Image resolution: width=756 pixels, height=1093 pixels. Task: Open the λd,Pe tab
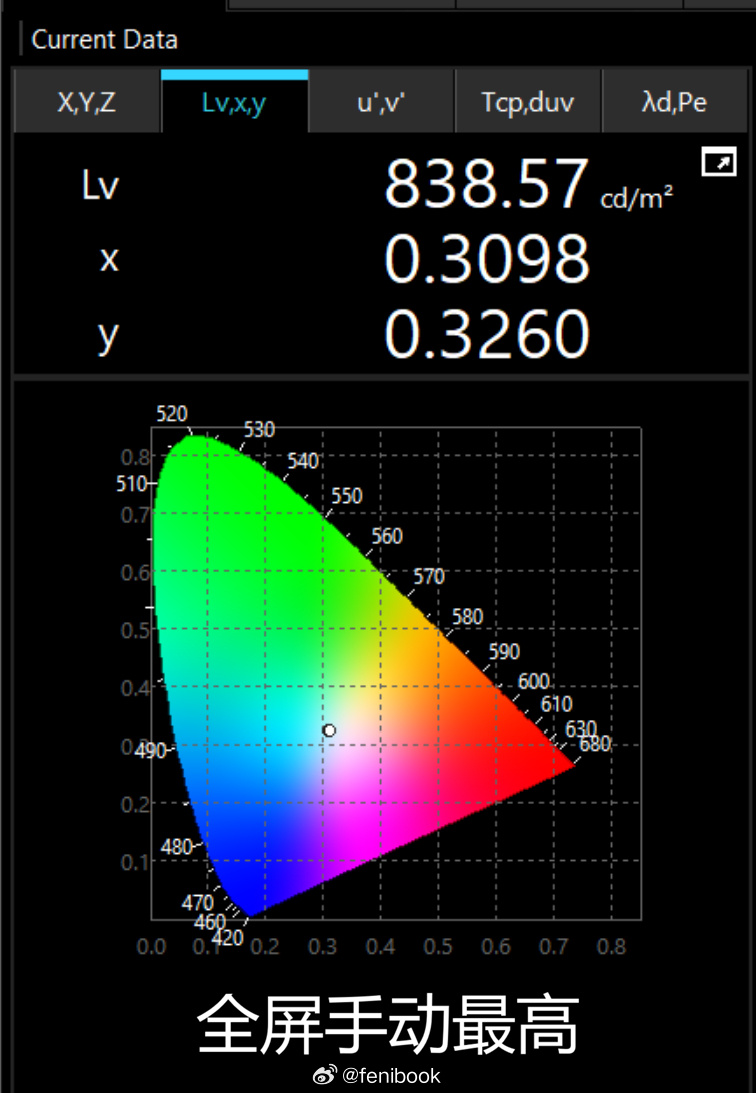674,102
